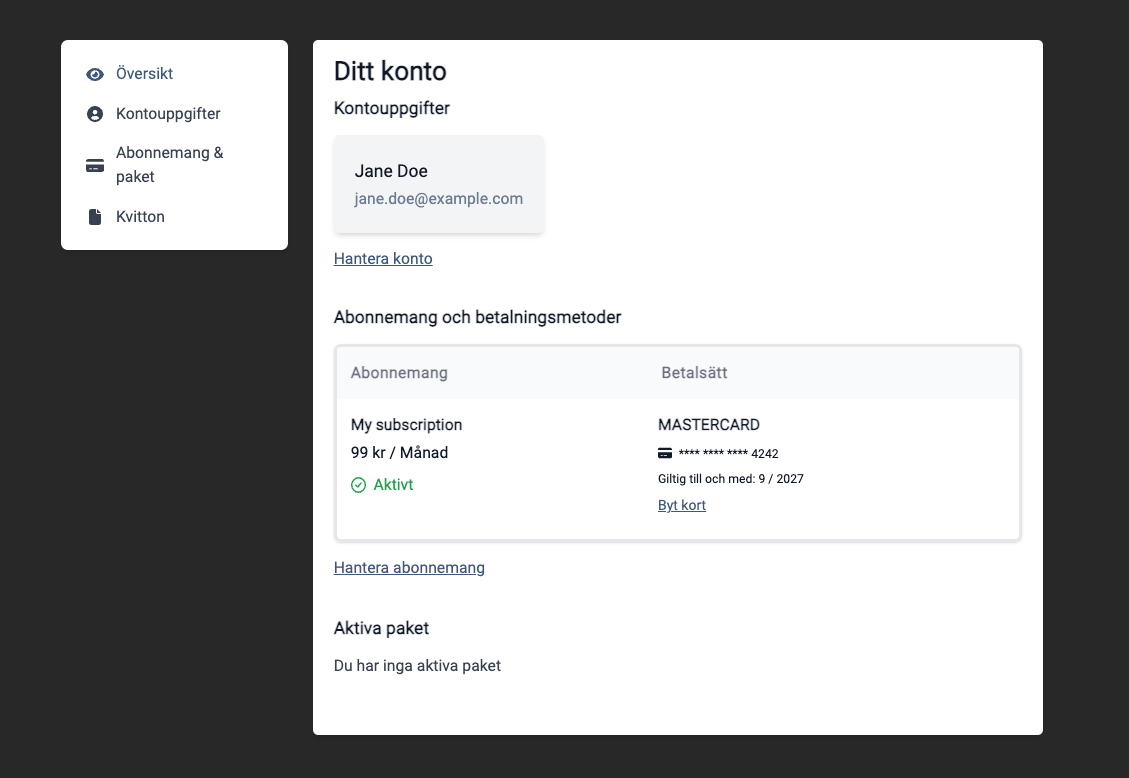Click the Ditt konto heading
Screen dimensions: 1129x778
click(390, 71)
